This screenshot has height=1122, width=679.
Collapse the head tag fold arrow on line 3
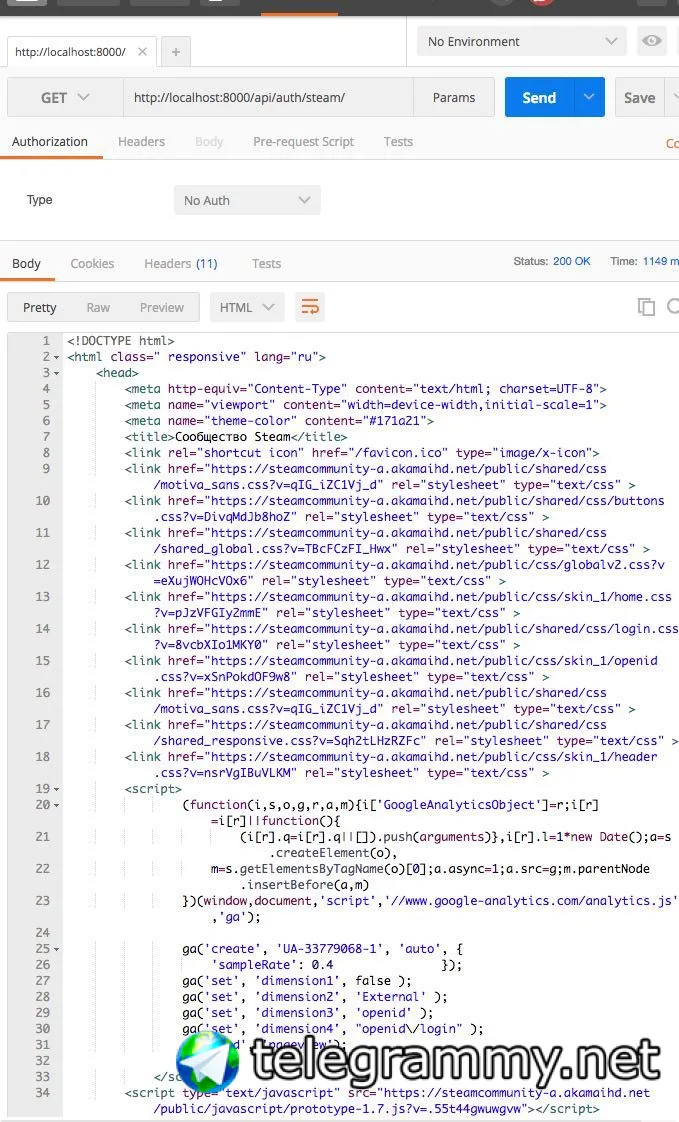pos(57,373)
